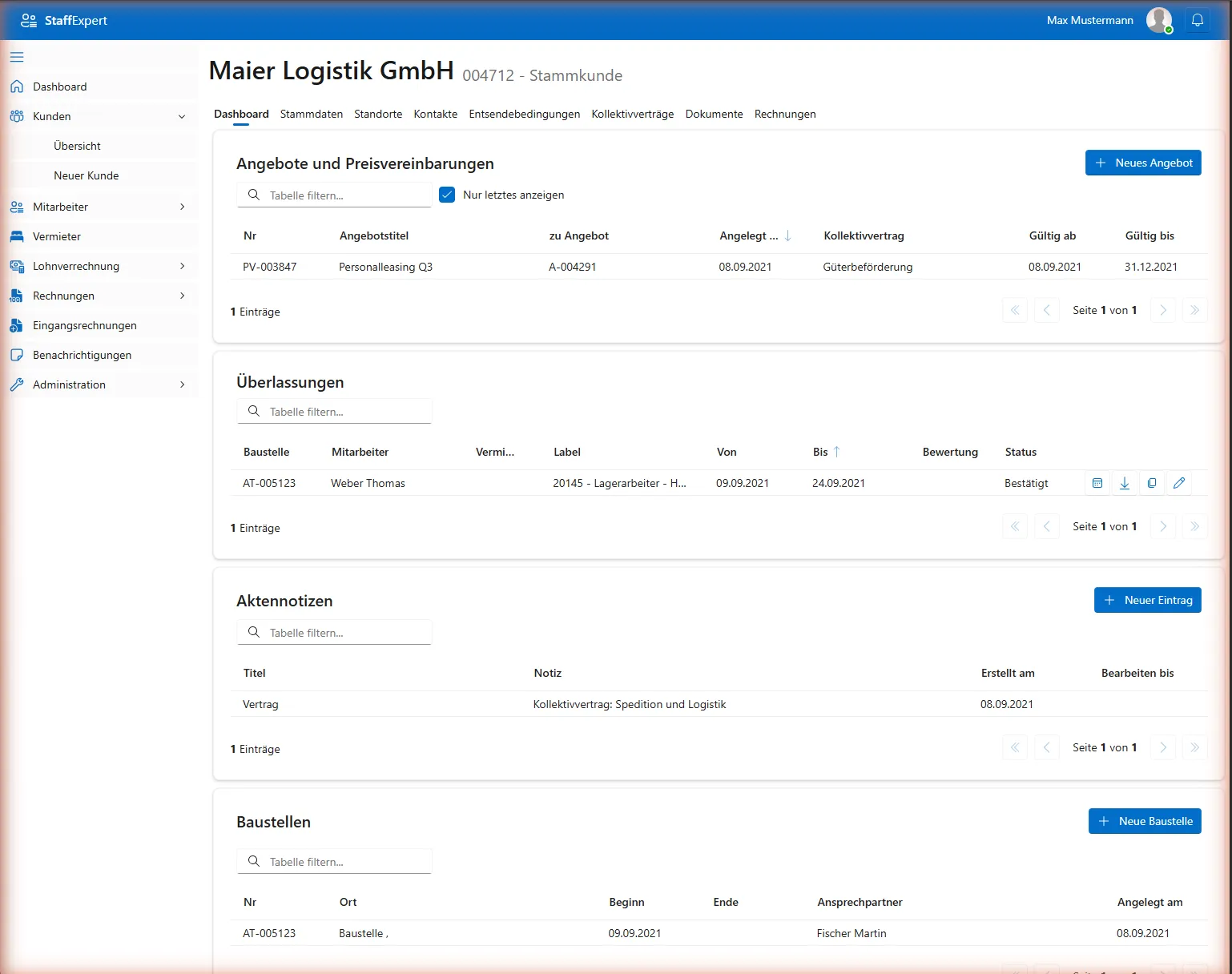
Task: Switch to the Stammdaten tab
Action: click(x=311, y=114)
